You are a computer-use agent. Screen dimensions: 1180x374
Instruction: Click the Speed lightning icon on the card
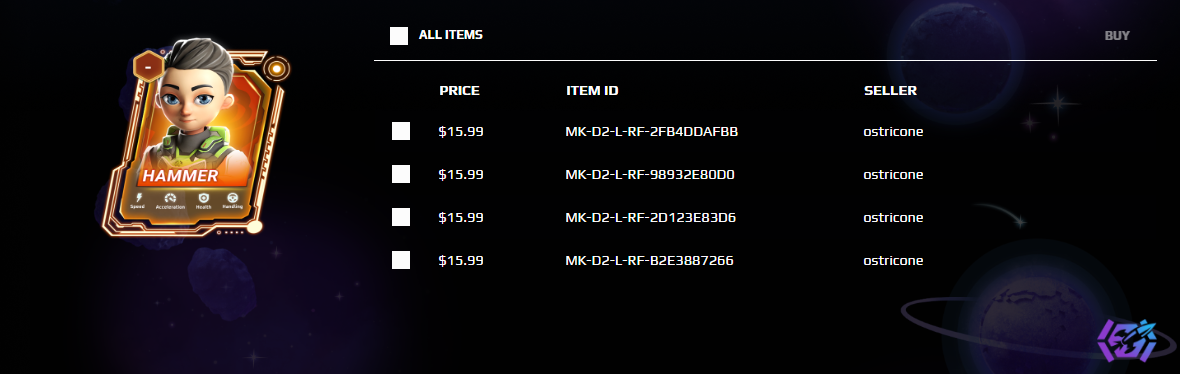click(x=138, y=197)
